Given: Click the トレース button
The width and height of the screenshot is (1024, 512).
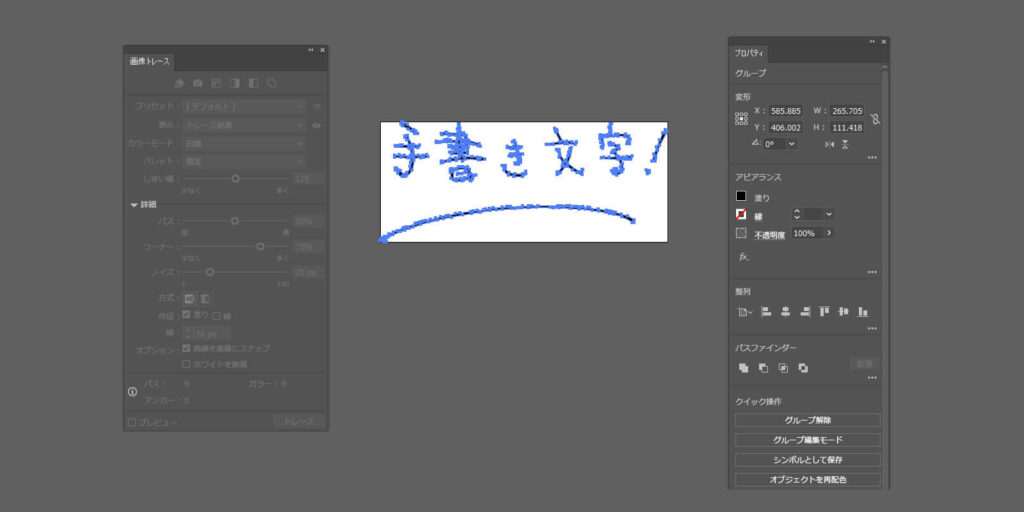Looking at the screenshot, I should pos(298,422).
